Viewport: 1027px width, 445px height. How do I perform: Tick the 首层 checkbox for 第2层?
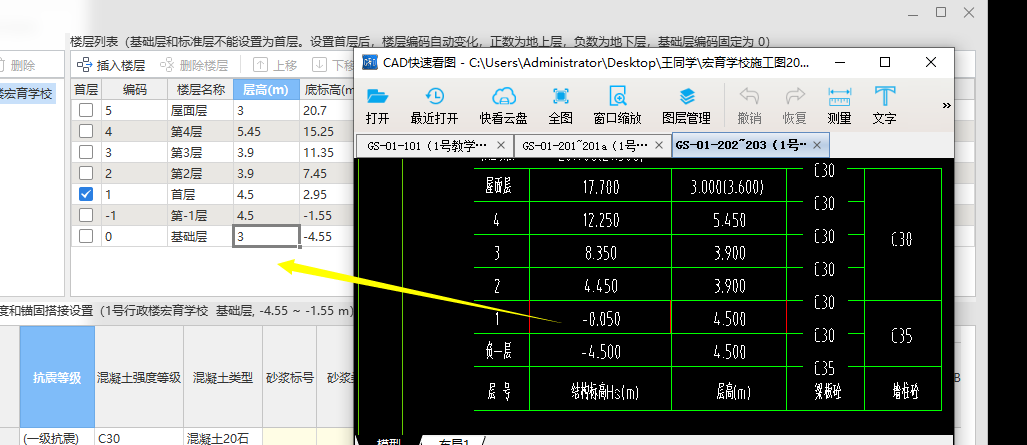(x=86, y=173)
